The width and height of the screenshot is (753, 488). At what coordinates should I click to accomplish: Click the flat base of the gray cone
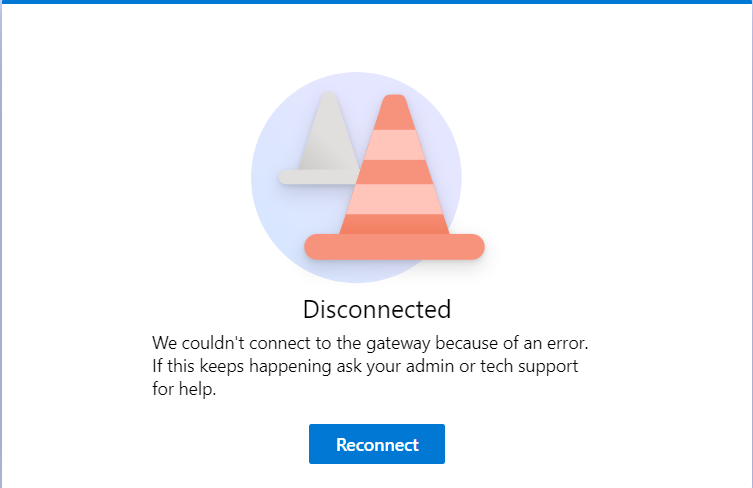click(318, 177)
